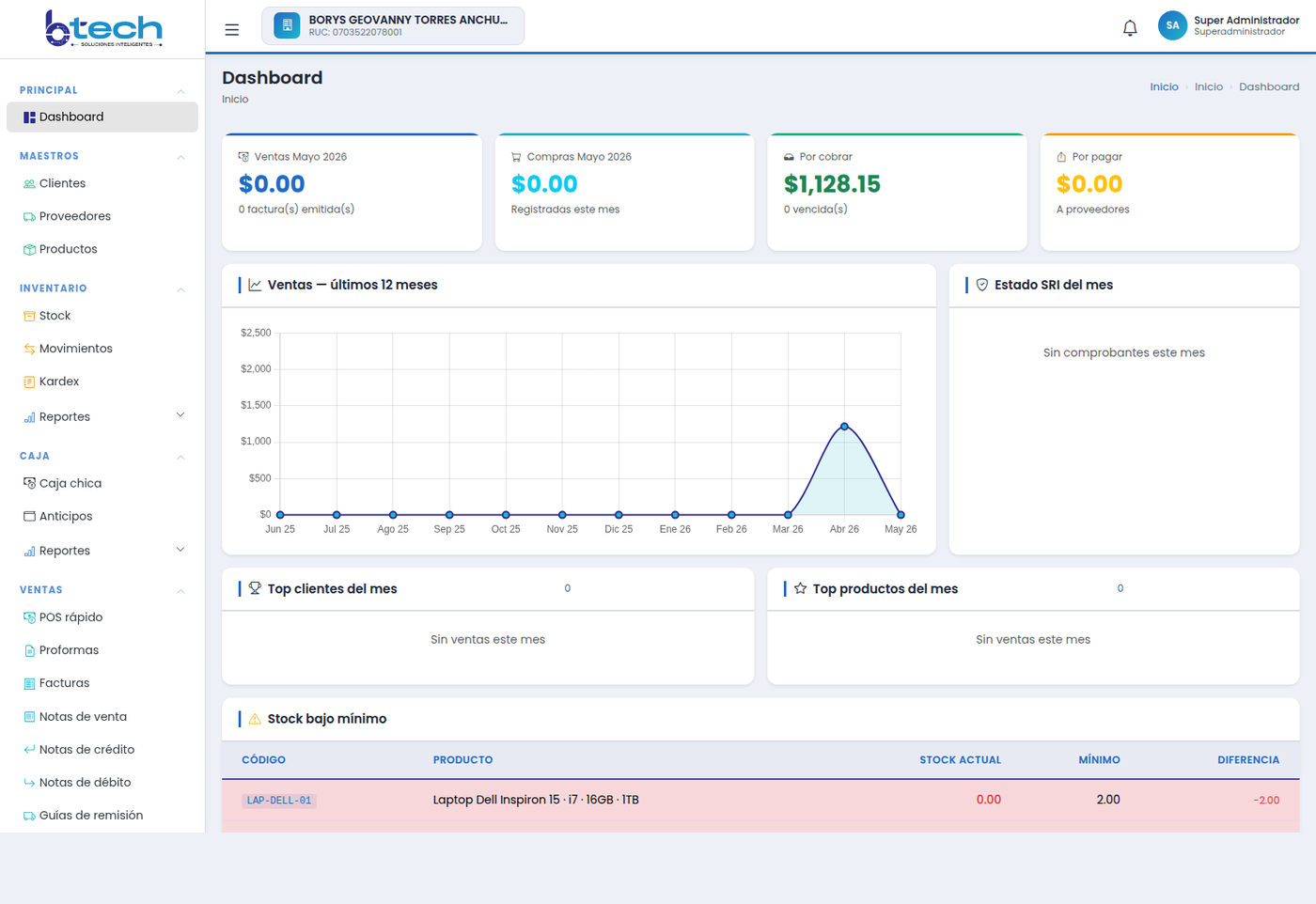
Task: Click the Guías de remisión truck icon
Action: coord(29,816)
